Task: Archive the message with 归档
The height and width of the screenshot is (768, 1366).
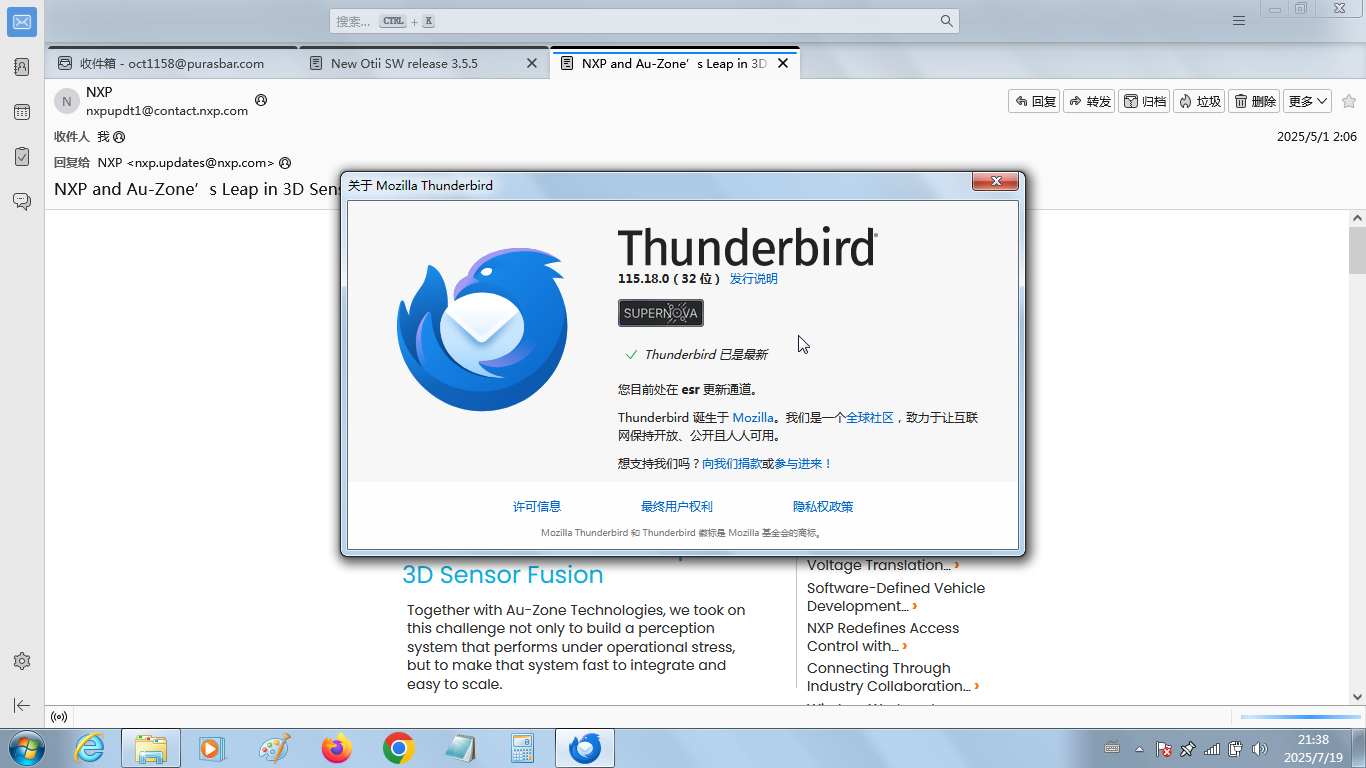Action: (x=1144, y=101)
